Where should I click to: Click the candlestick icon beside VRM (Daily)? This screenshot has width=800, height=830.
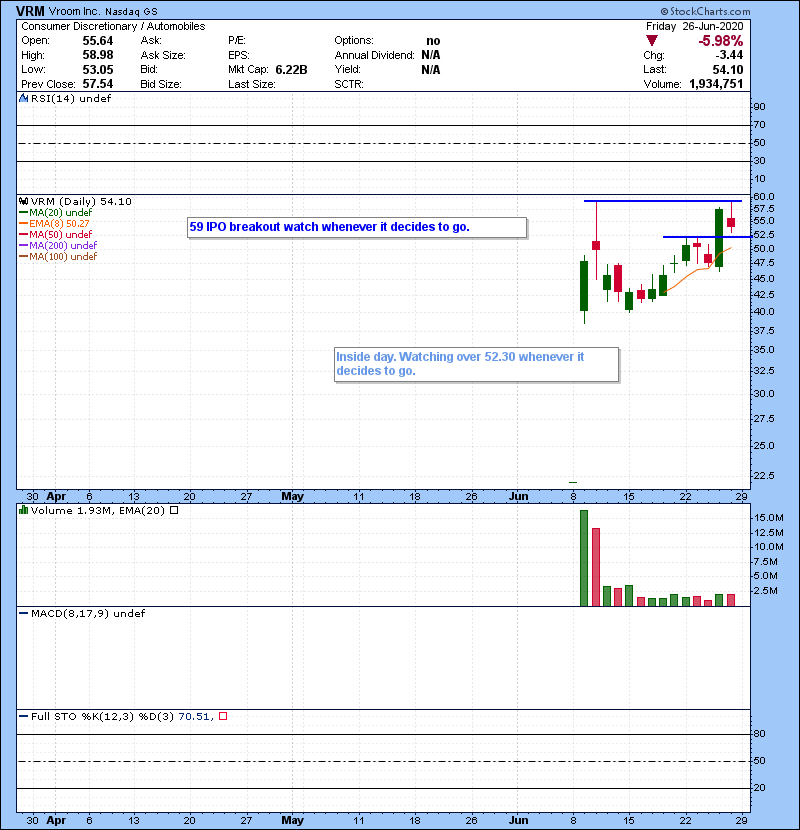click(23, 201)
